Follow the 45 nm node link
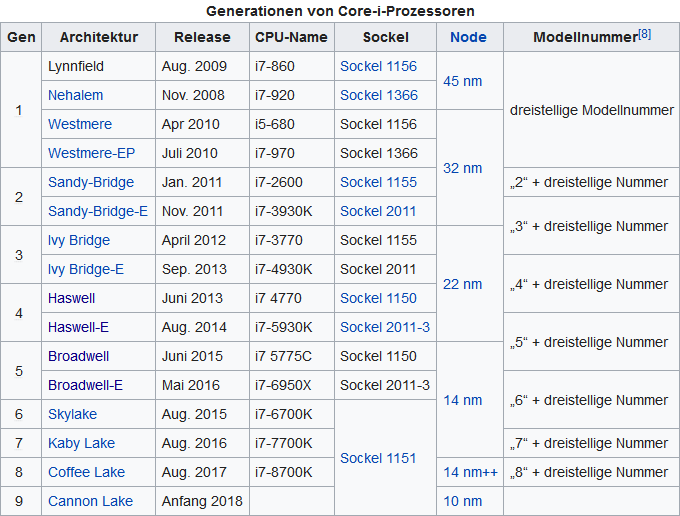This screenshot has width=680, height=516. click(462, 81)
